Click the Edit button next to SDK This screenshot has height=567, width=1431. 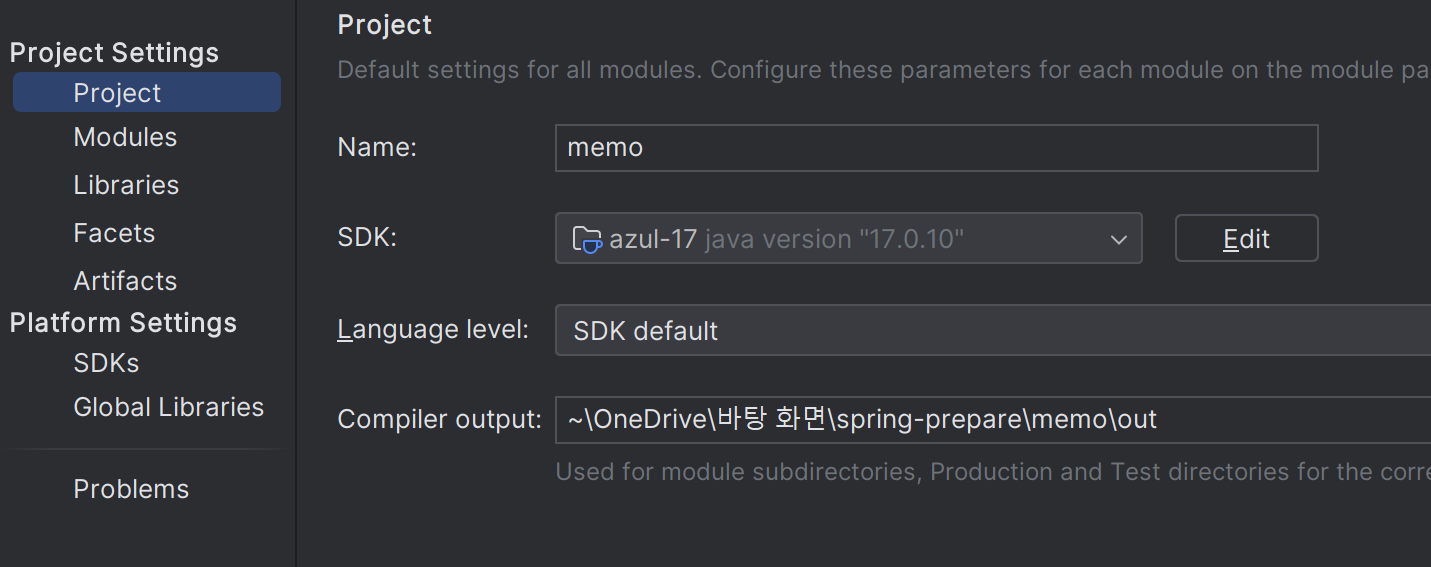coord(1246,239)
